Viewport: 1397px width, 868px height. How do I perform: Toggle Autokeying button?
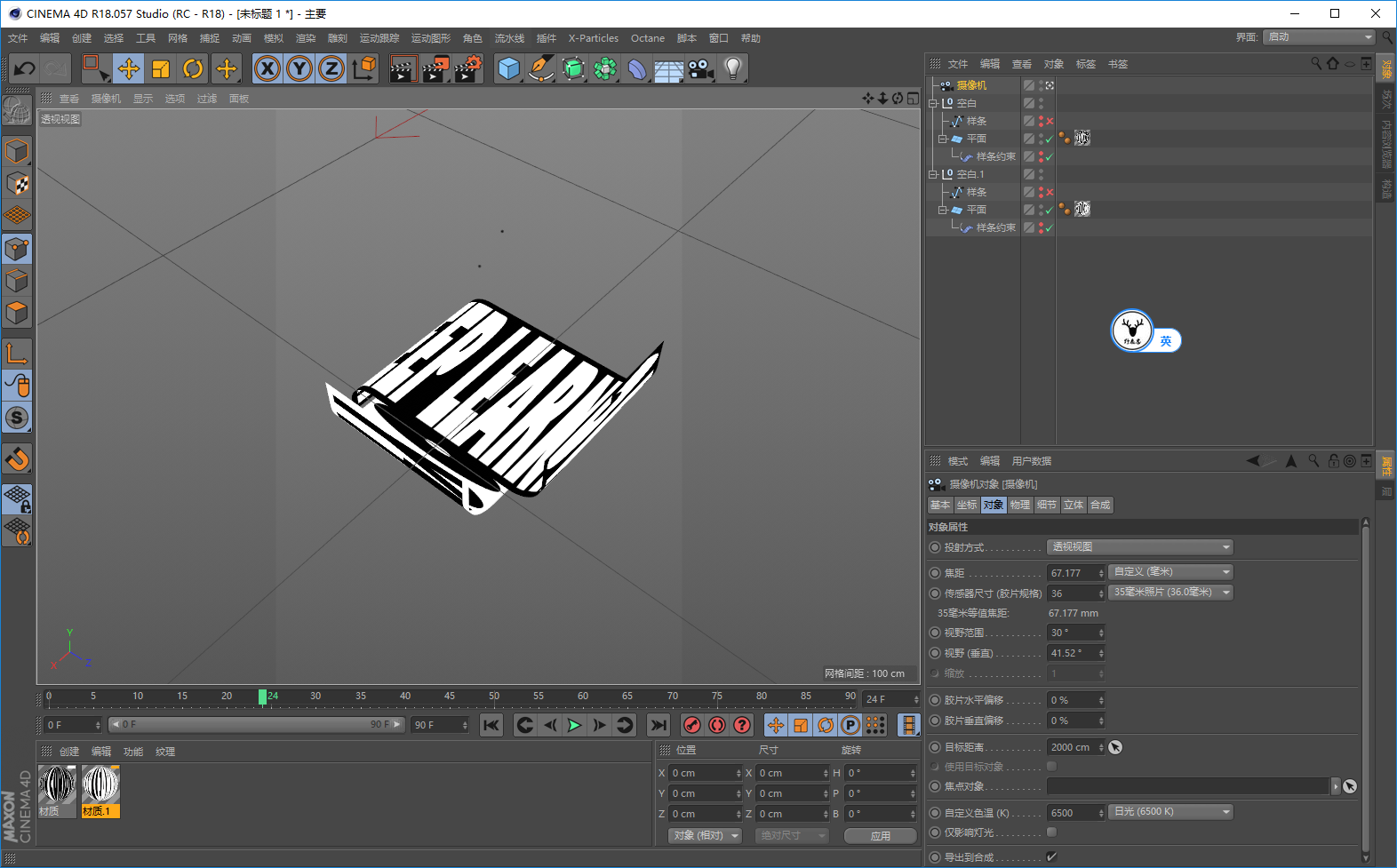tap(717, 726)
